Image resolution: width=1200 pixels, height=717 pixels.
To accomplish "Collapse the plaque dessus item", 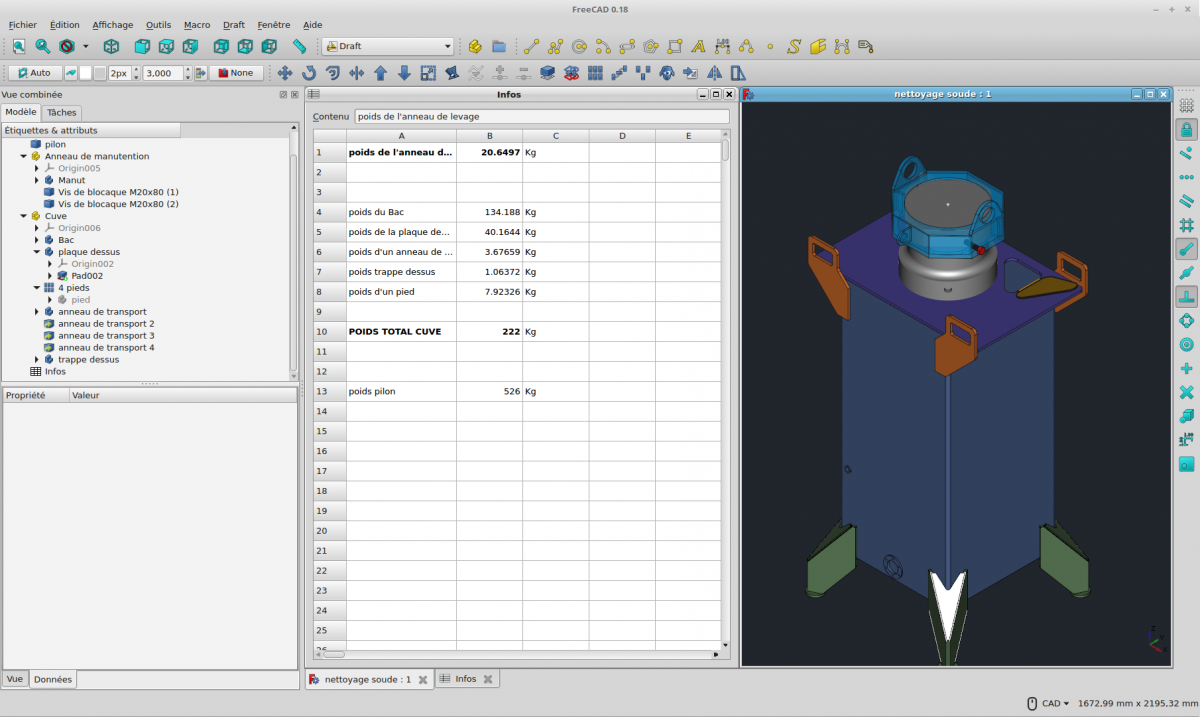I will [37, 252].
